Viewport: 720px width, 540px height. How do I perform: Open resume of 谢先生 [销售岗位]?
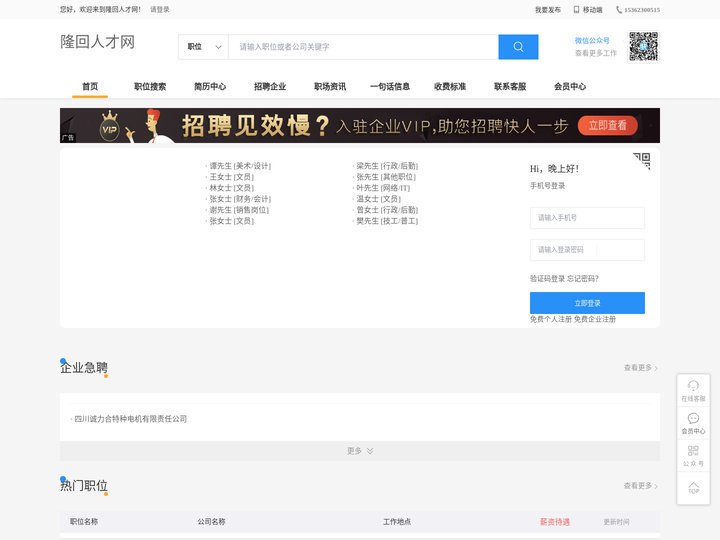click(x=239, y=210)
